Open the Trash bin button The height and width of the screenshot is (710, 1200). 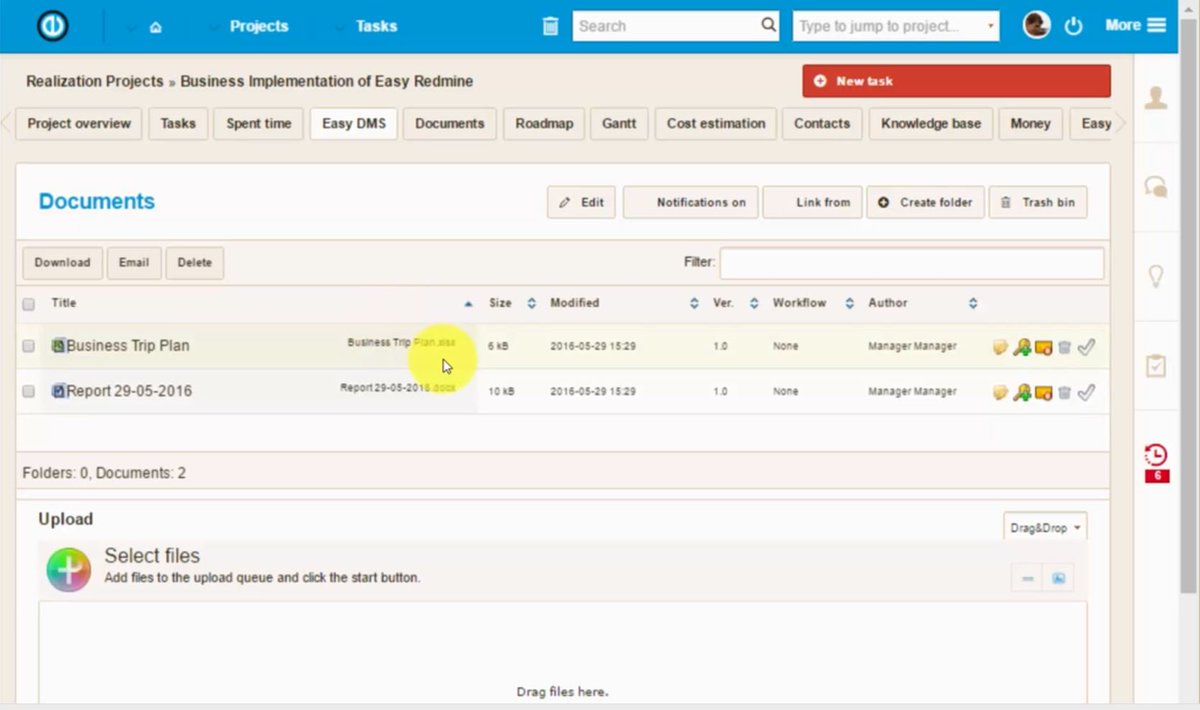pyautogui.click(x=1038, y=202)
